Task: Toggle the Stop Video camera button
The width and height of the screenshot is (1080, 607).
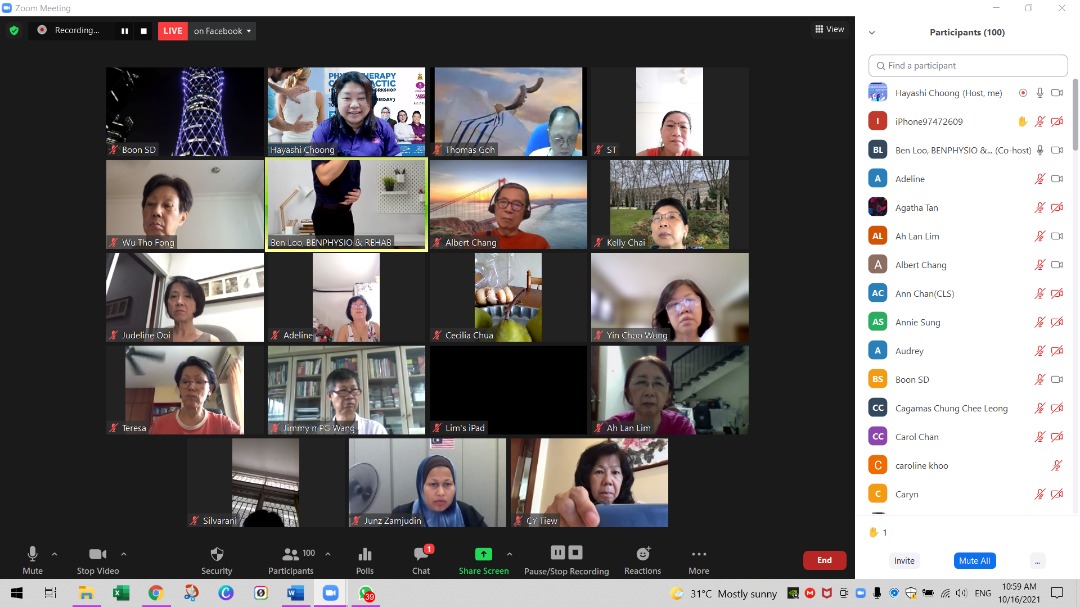Action: coord(97,554)
